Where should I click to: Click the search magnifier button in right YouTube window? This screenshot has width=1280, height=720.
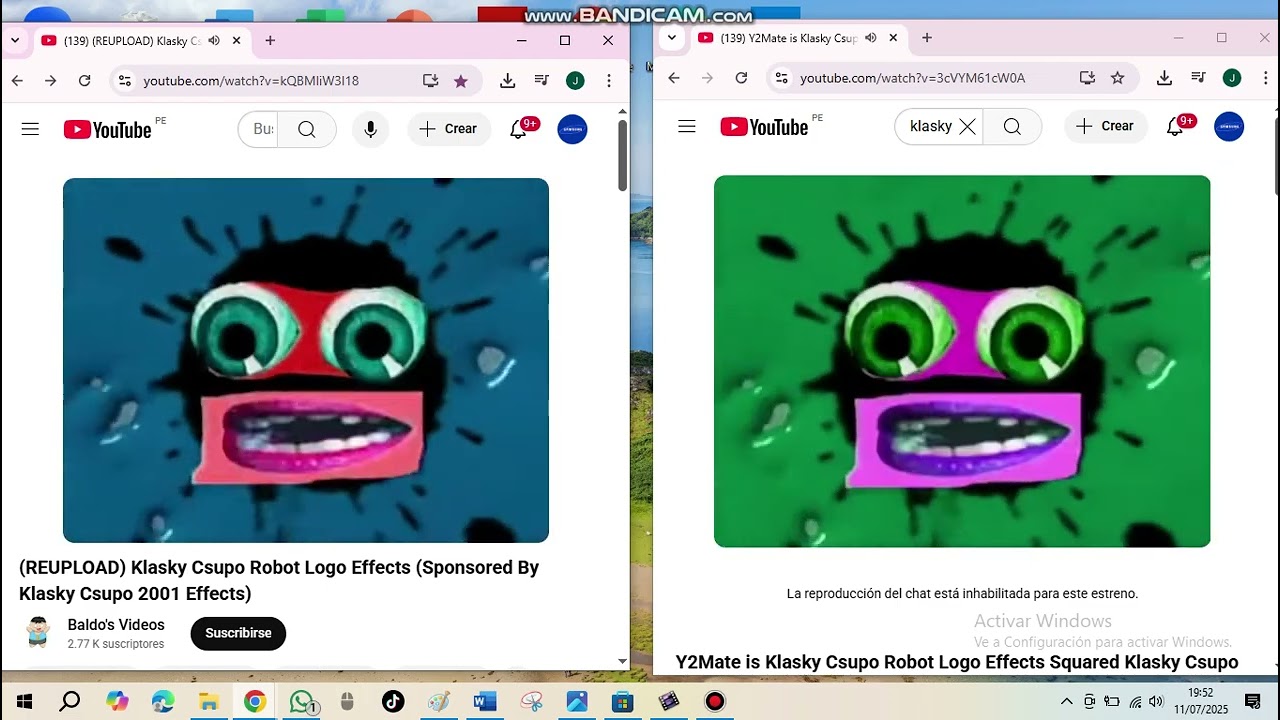(x=1012, y=126)
